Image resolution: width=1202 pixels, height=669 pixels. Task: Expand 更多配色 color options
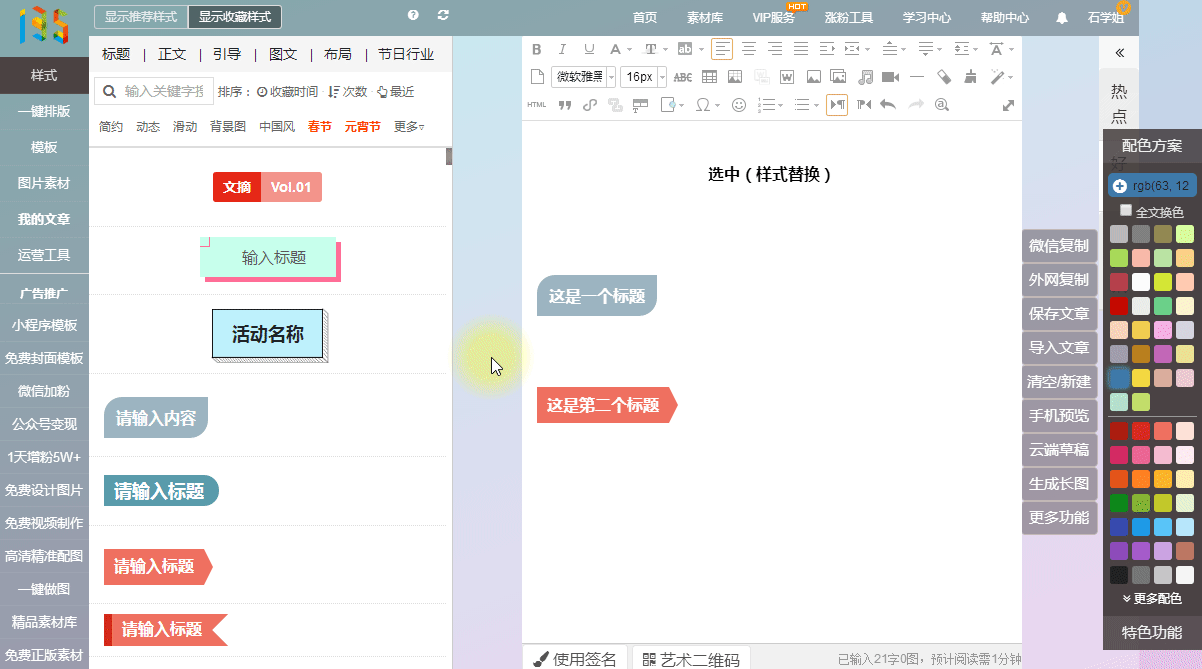[1152, 598]
